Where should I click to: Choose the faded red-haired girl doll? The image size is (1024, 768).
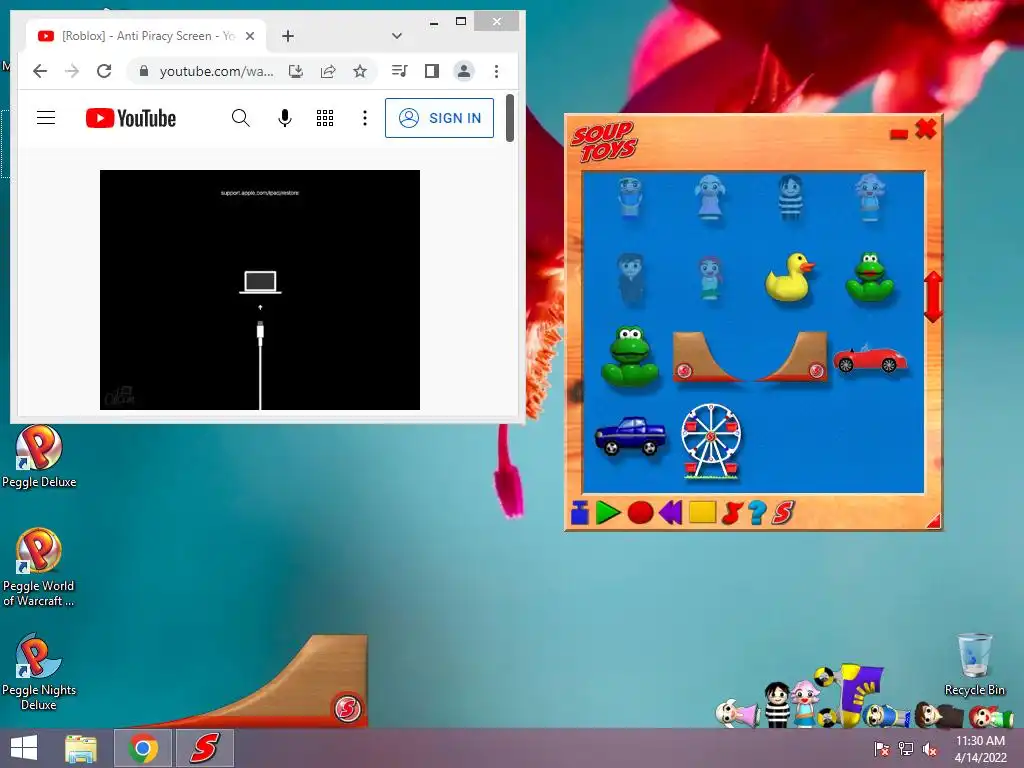(710, 279)
